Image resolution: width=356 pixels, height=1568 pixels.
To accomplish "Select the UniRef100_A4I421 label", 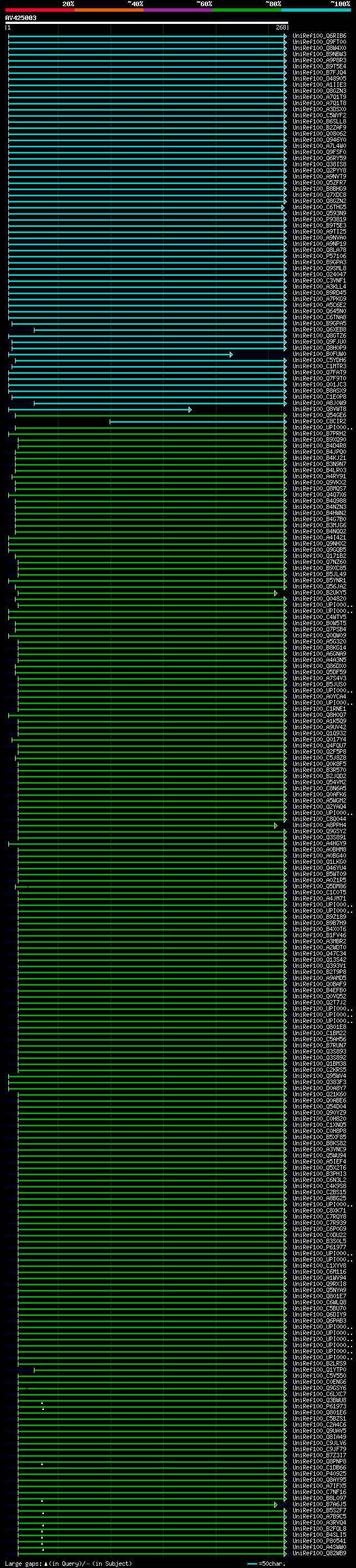I will click(319, 538).
